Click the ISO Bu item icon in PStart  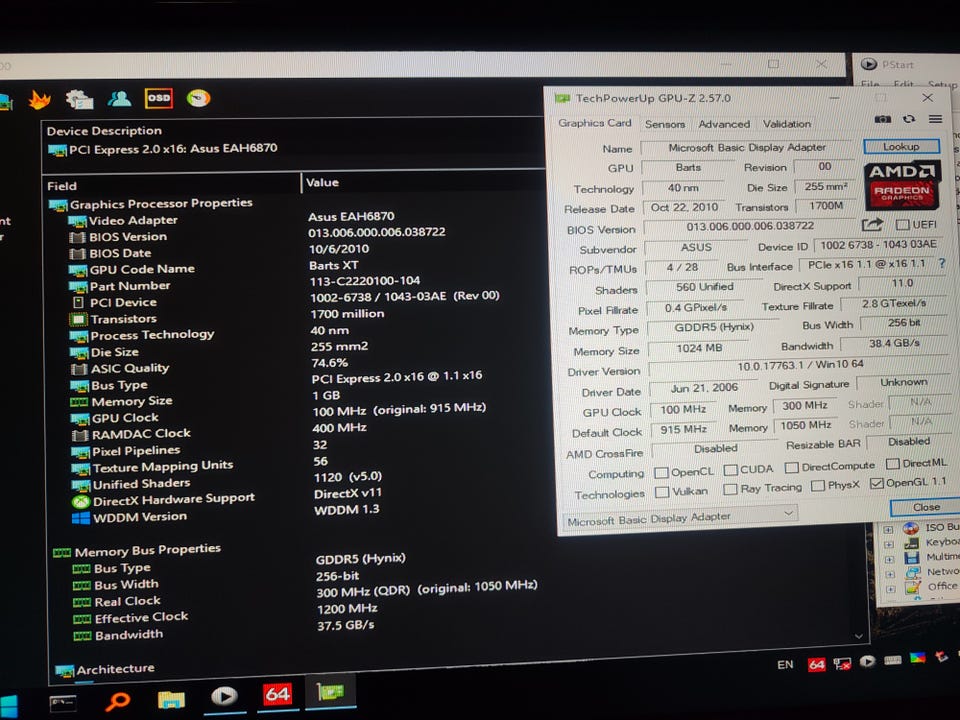point(910,528)
